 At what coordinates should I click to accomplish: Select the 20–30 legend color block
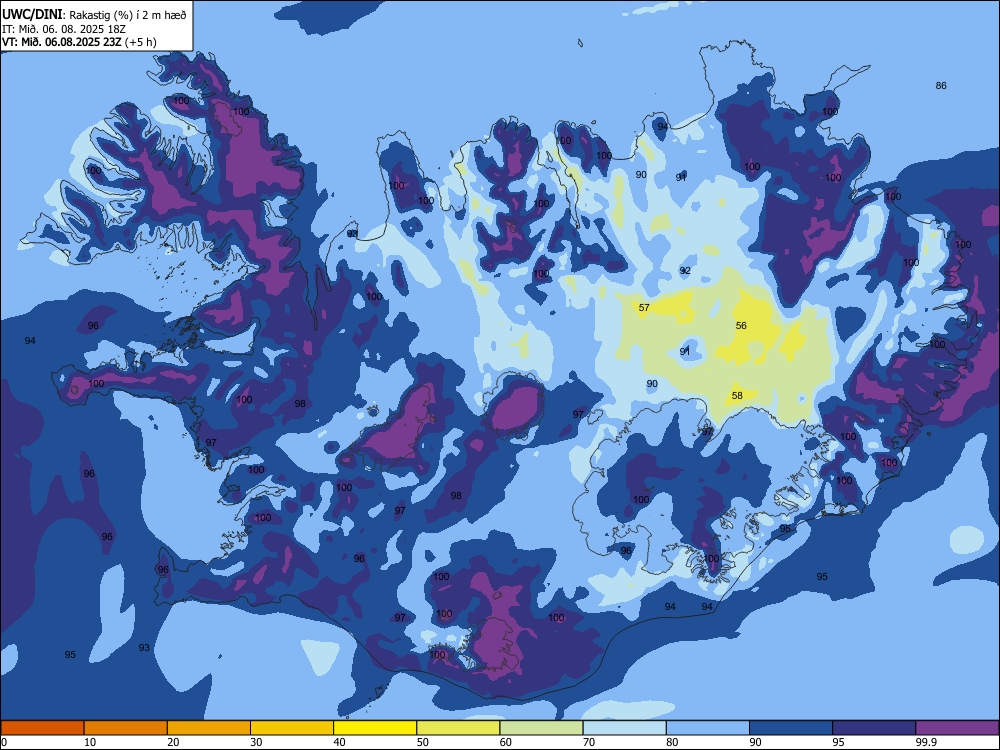(x=209, y=728)
